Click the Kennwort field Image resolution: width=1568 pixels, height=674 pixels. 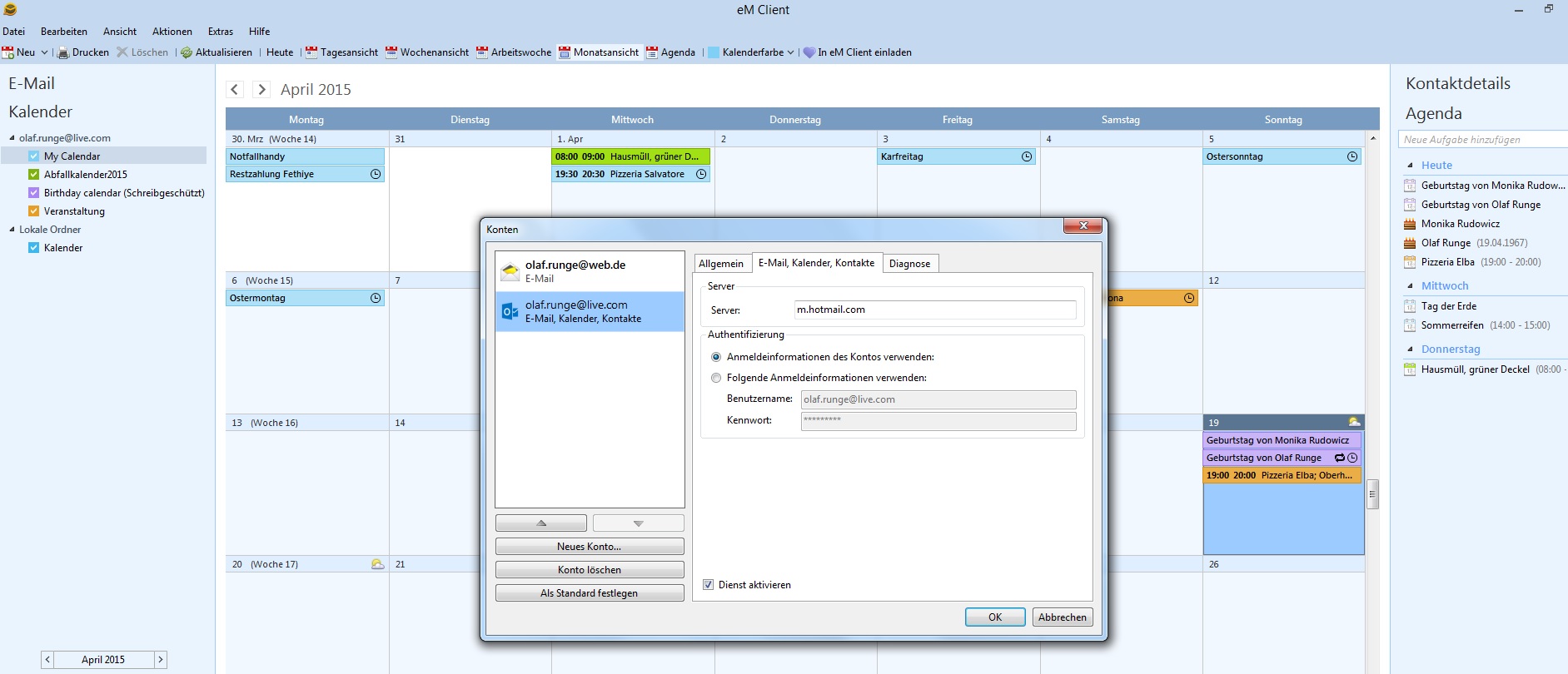point(938,421)
